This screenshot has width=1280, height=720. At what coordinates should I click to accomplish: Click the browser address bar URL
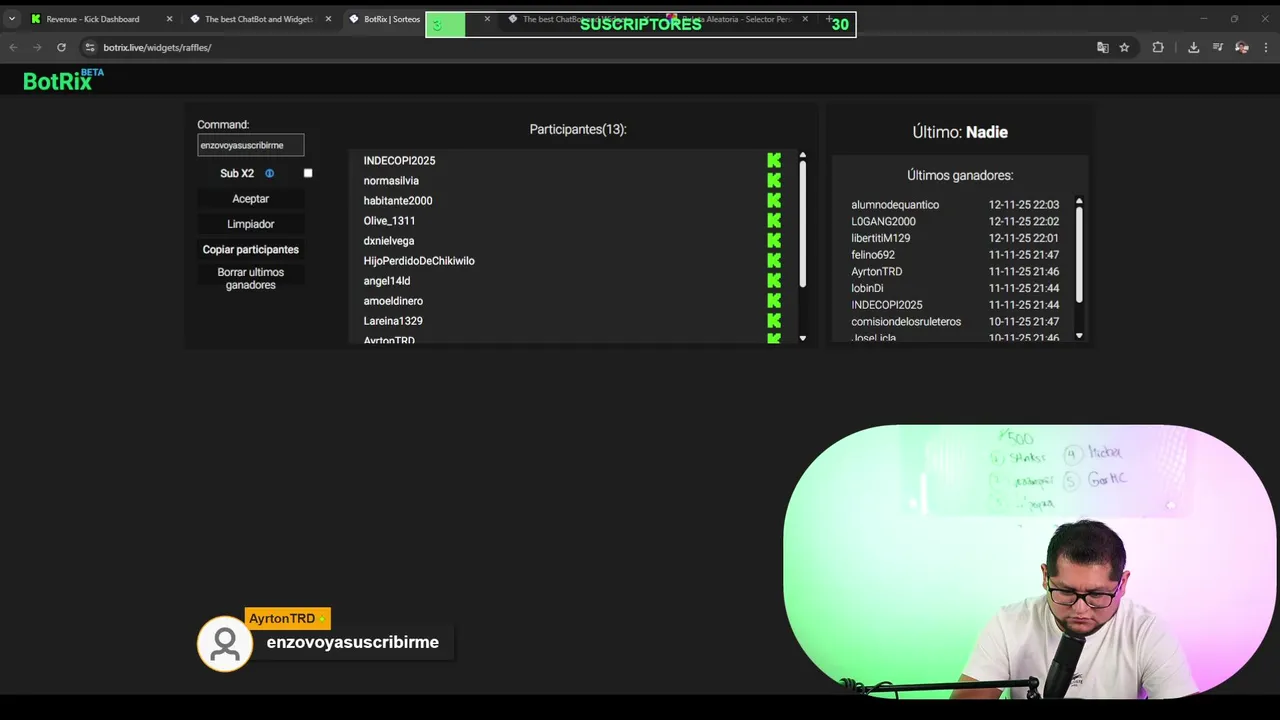(157, 47)
